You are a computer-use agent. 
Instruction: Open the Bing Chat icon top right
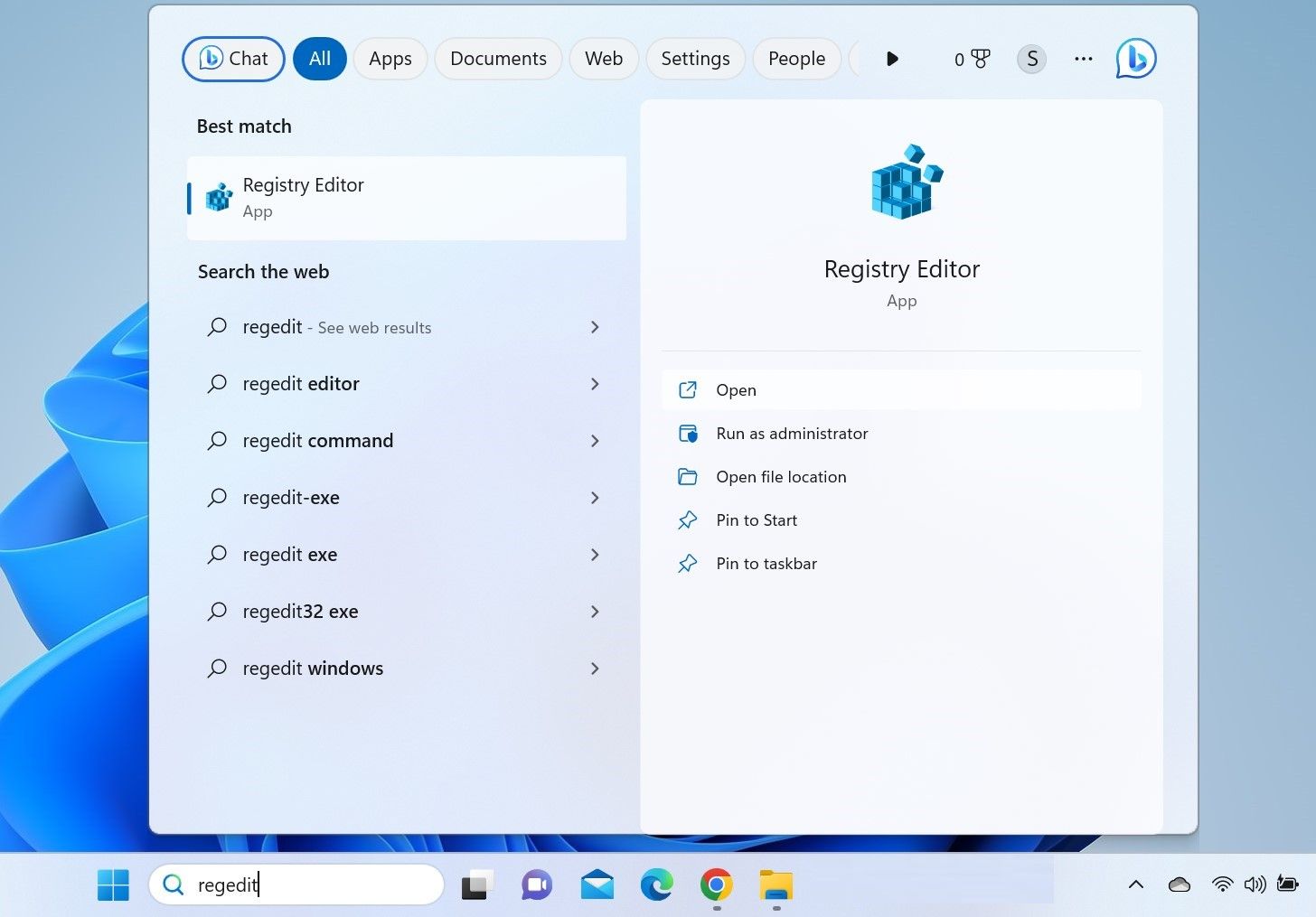click(1135, 58)
